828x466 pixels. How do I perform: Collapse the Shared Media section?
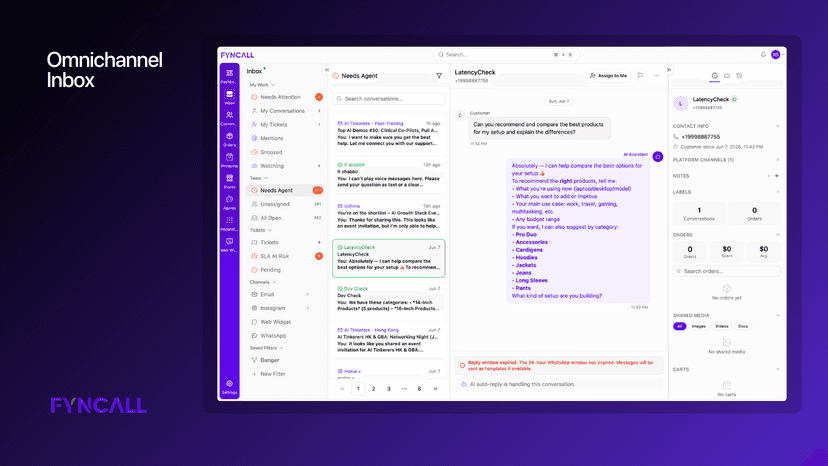click(777, 315)
